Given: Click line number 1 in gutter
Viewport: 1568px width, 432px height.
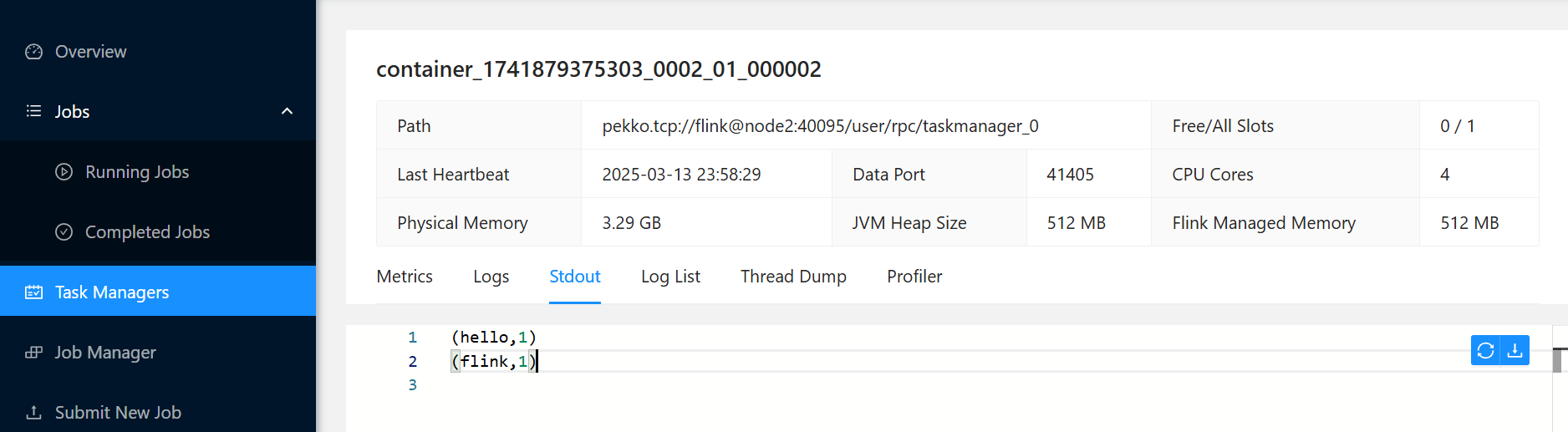Looking at the screenshot, I should tap(412, 338).
